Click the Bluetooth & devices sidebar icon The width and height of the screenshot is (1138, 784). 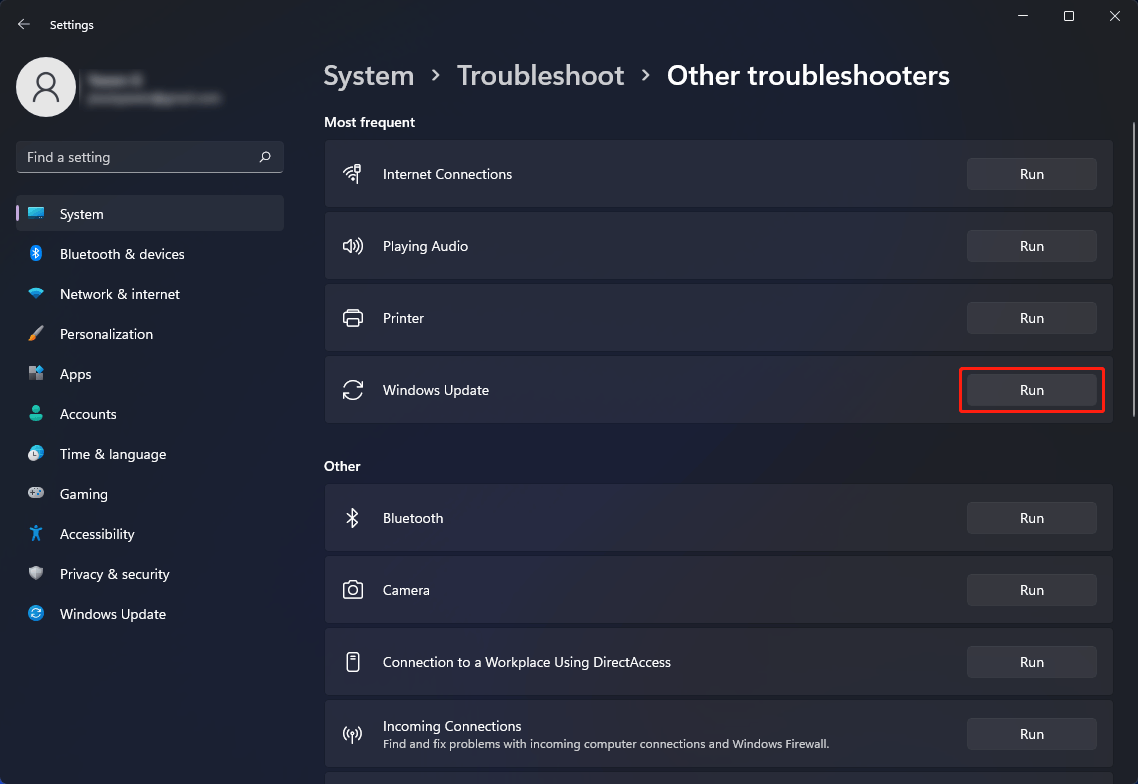(x=36, y=254)
